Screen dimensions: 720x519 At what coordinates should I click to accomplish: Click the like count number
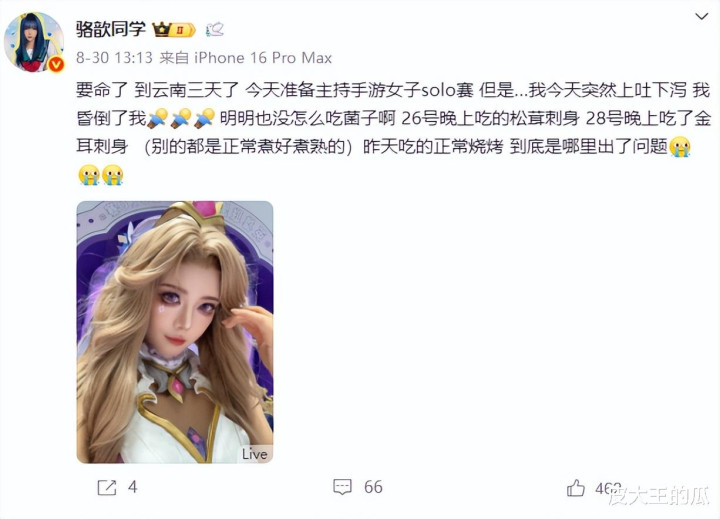(608, 488)
